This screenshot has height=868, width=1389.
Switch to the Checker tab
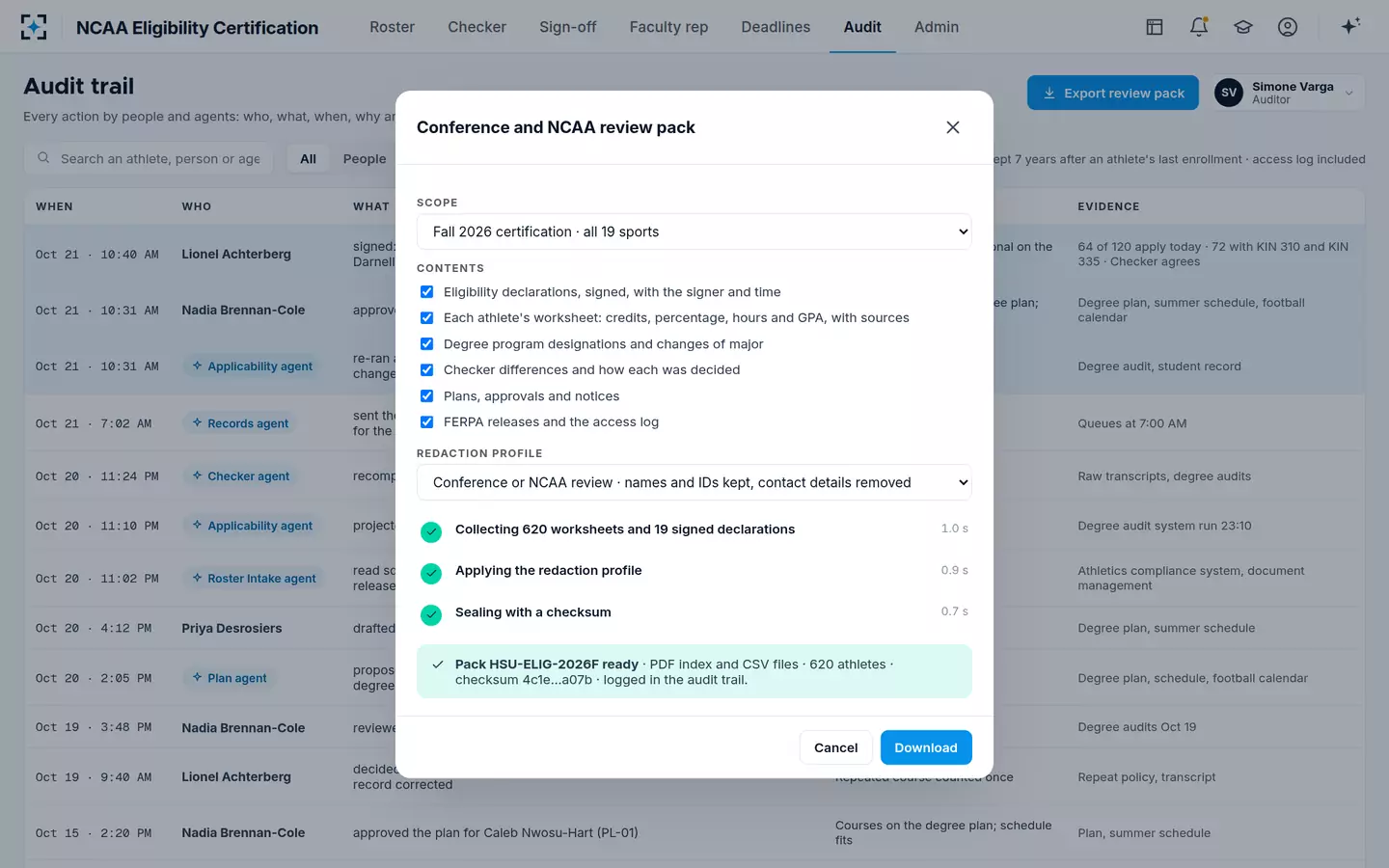click(477, 27)
